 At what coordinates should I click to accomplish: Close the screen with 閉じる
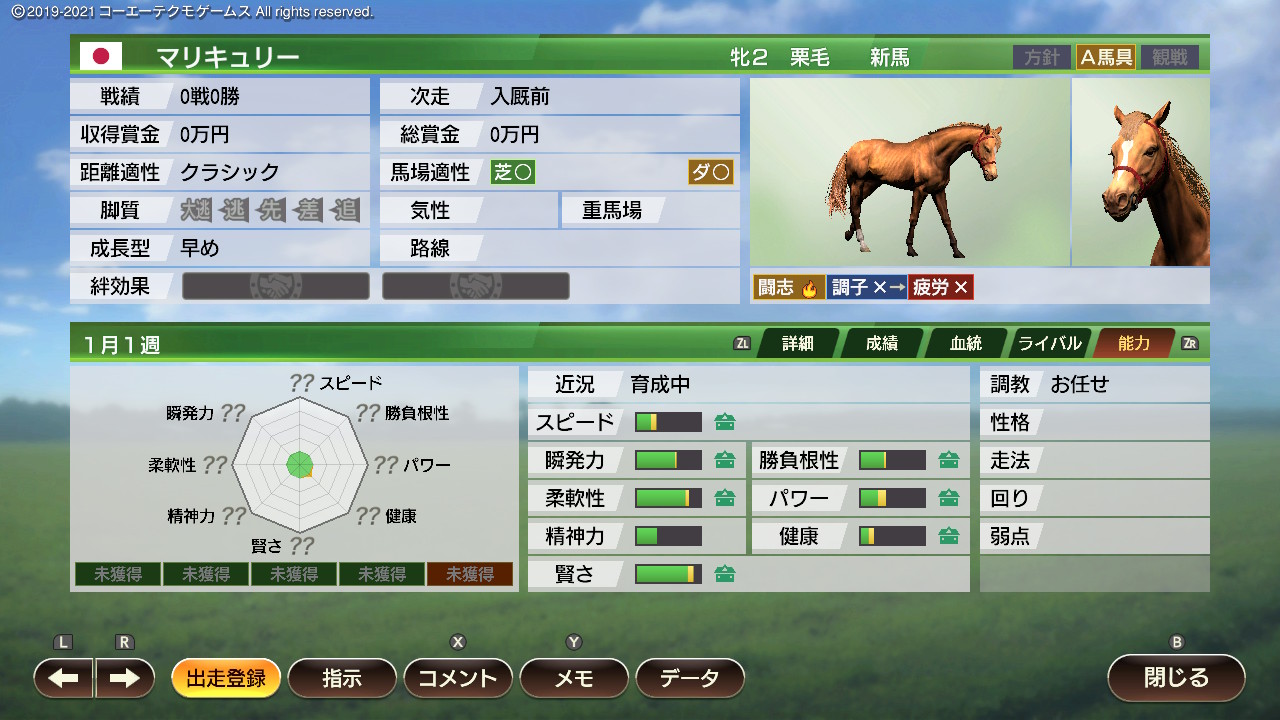(x=1177, y=677)
